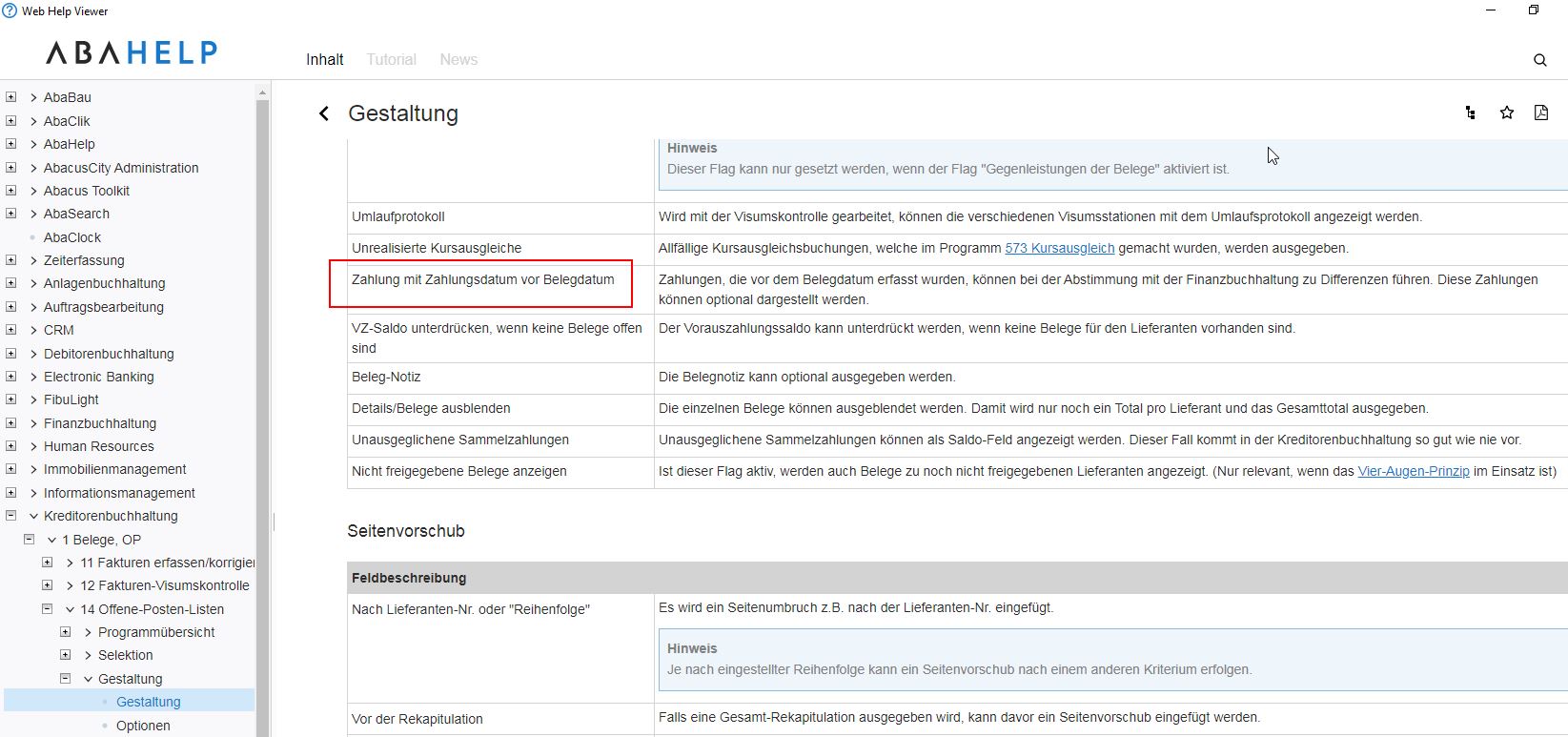Switch to the Tutorial tab
1568x737 pixels.
(391, 59)
